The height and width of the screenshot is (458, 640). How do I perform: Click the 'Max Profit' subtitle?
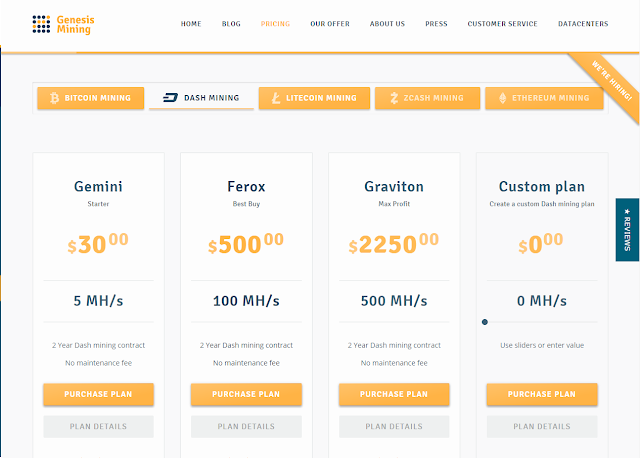click(x=394, y=204)
